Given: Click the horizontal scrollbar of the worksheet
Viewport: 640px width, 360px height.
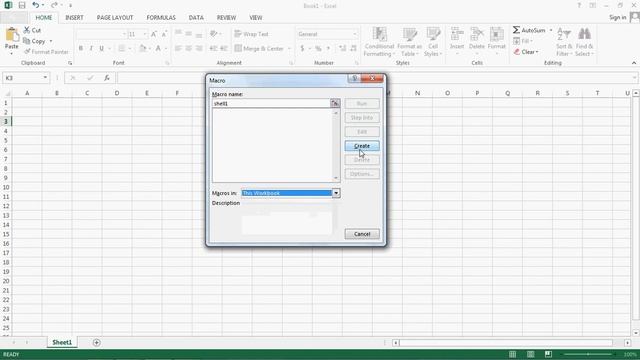Looking at the screenshot, I should pyautogui.click(x=505, y=342).
